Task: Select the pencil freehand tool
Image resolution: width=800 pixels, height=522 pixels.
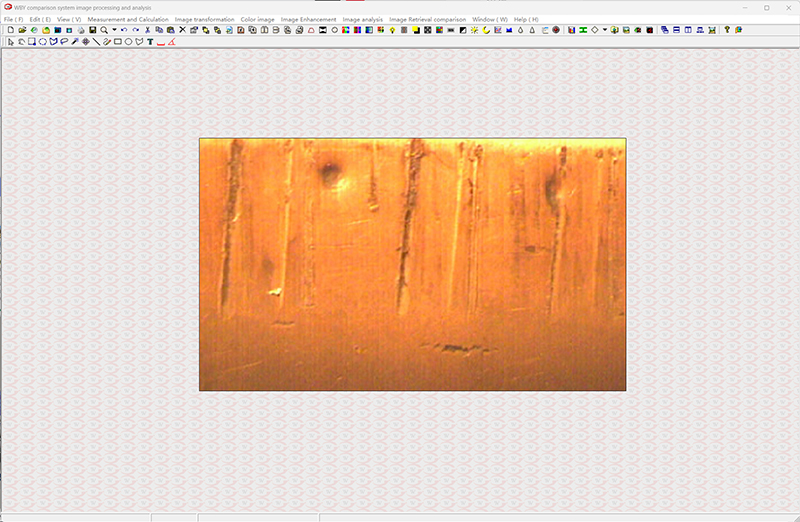Action: tap(107, 42)
